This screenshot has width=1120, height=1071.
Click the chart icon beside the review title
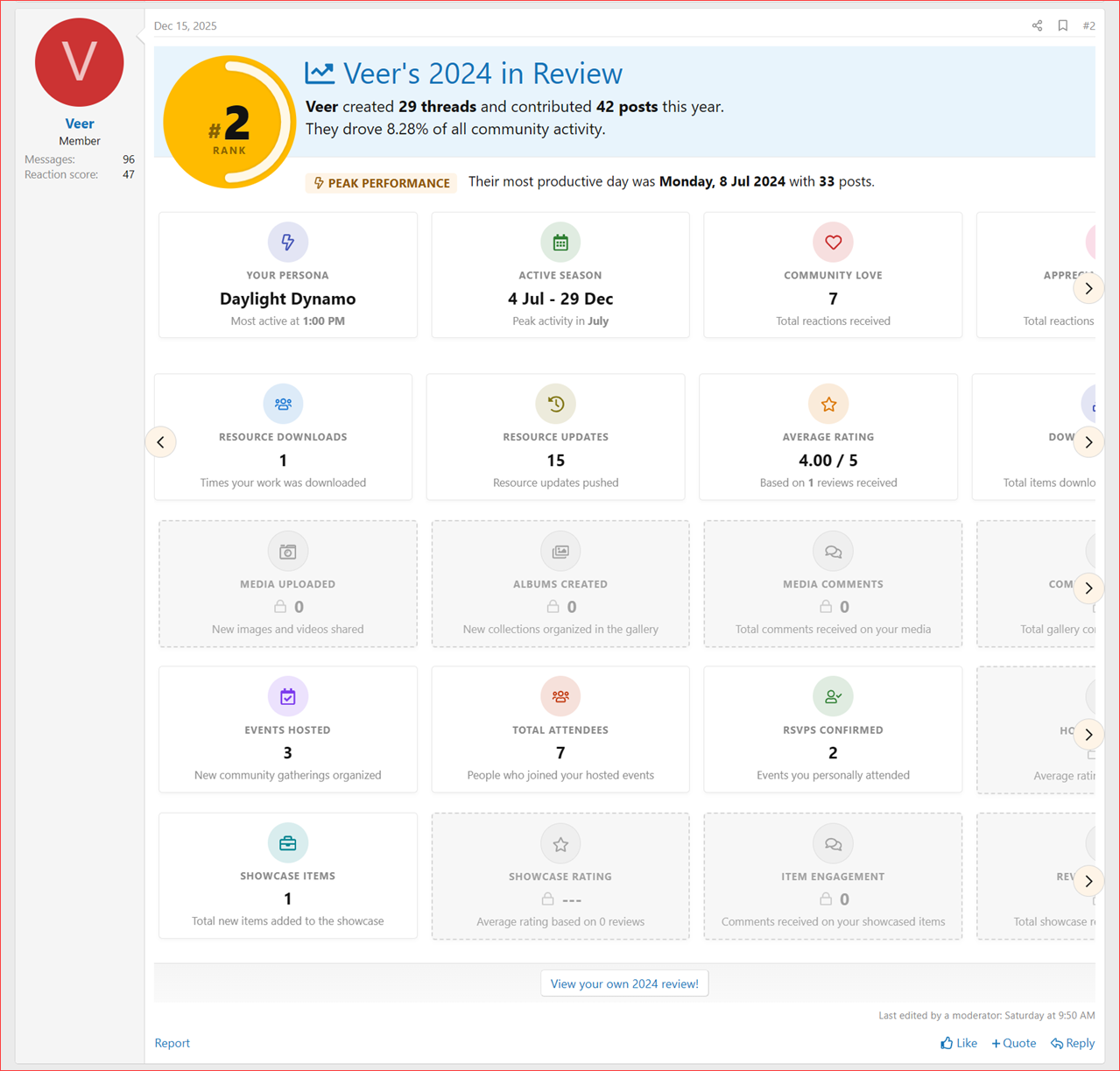pyautogui.click(x=320, y=73)
